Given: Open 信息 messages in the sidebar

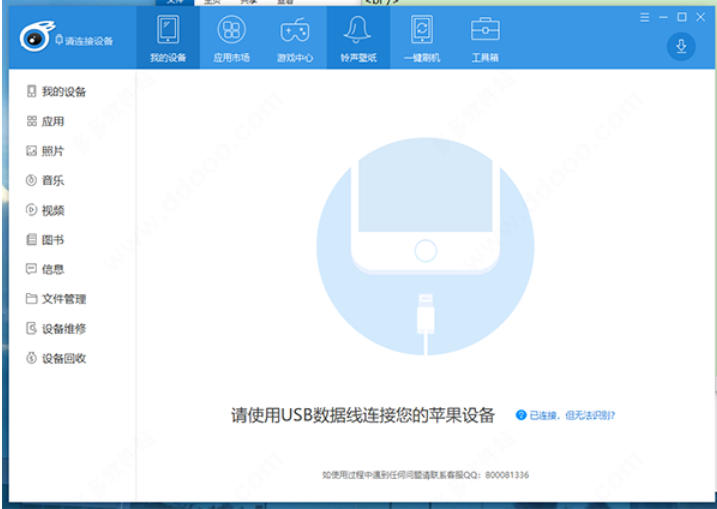Looking at the screenshot, I should click(x=45, y=269).
